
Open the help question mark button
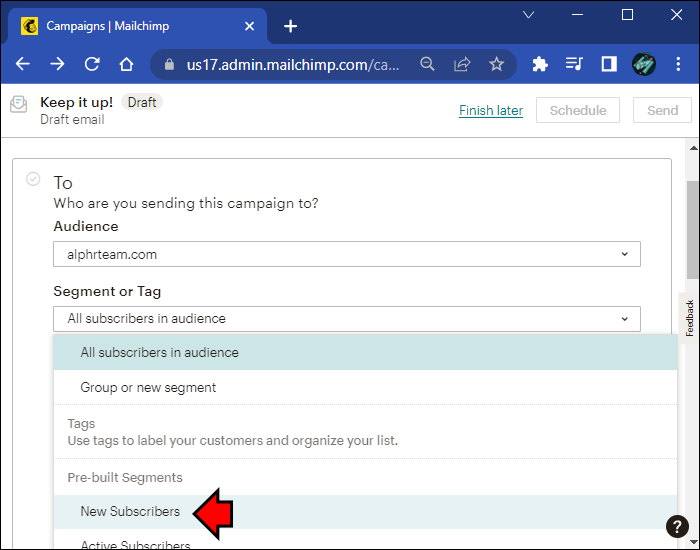point(677,527)
